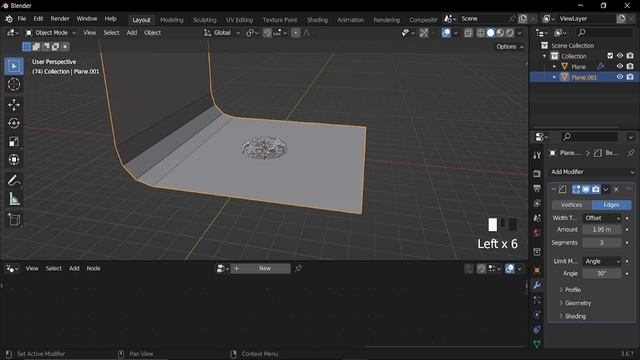Click the Blender logo menu icon

(x=9, y=19)
